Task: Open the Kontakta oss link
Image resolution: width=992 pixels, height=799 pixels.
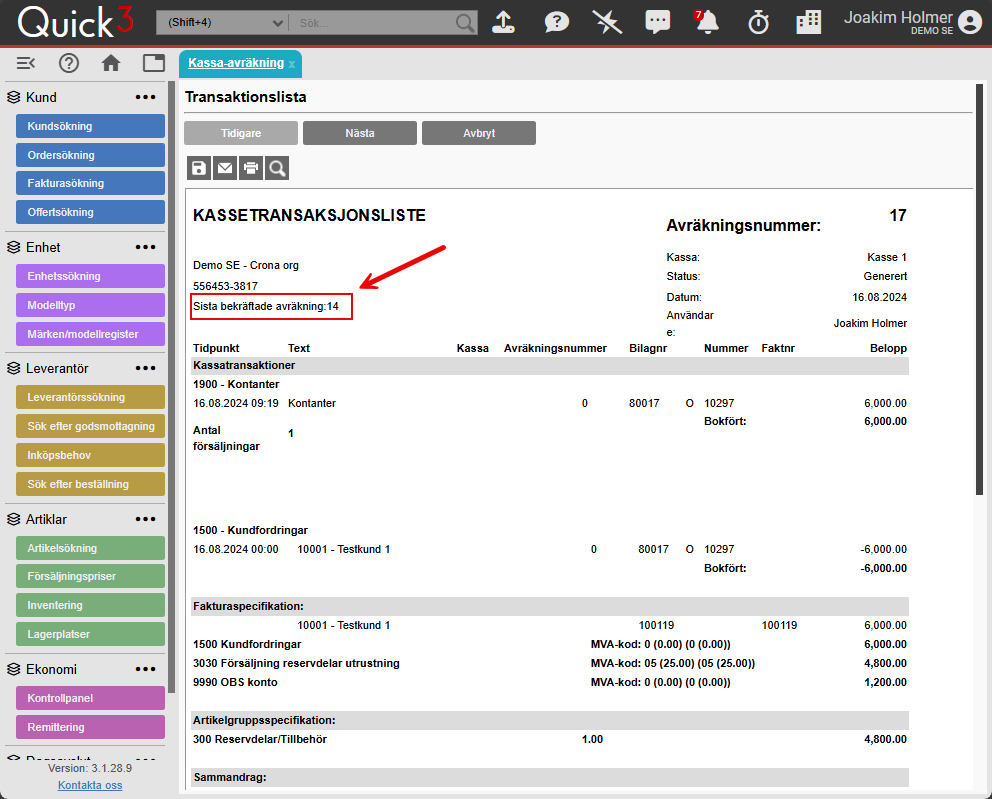Action: point(90,785)
